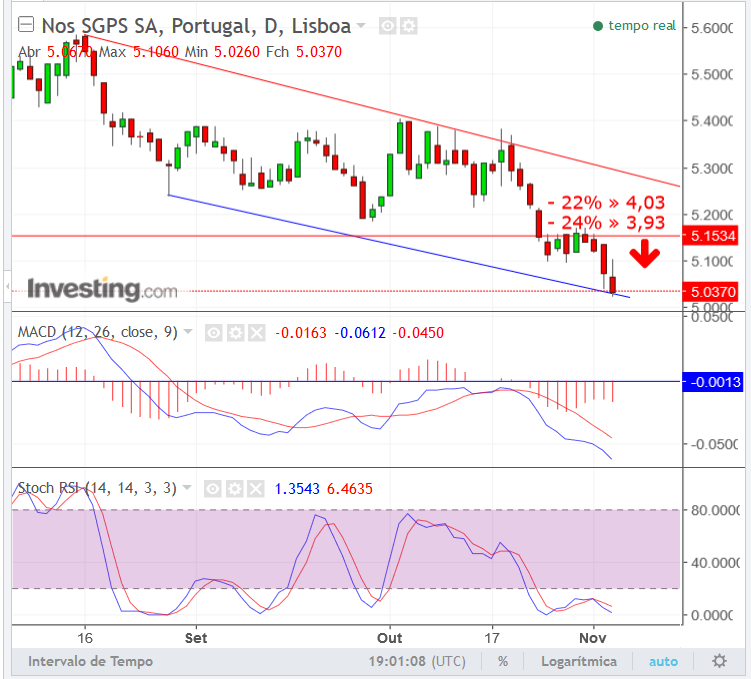
Task: Collapse the main chart legend box
Action: pyautogui.click(x=26, y=24)
